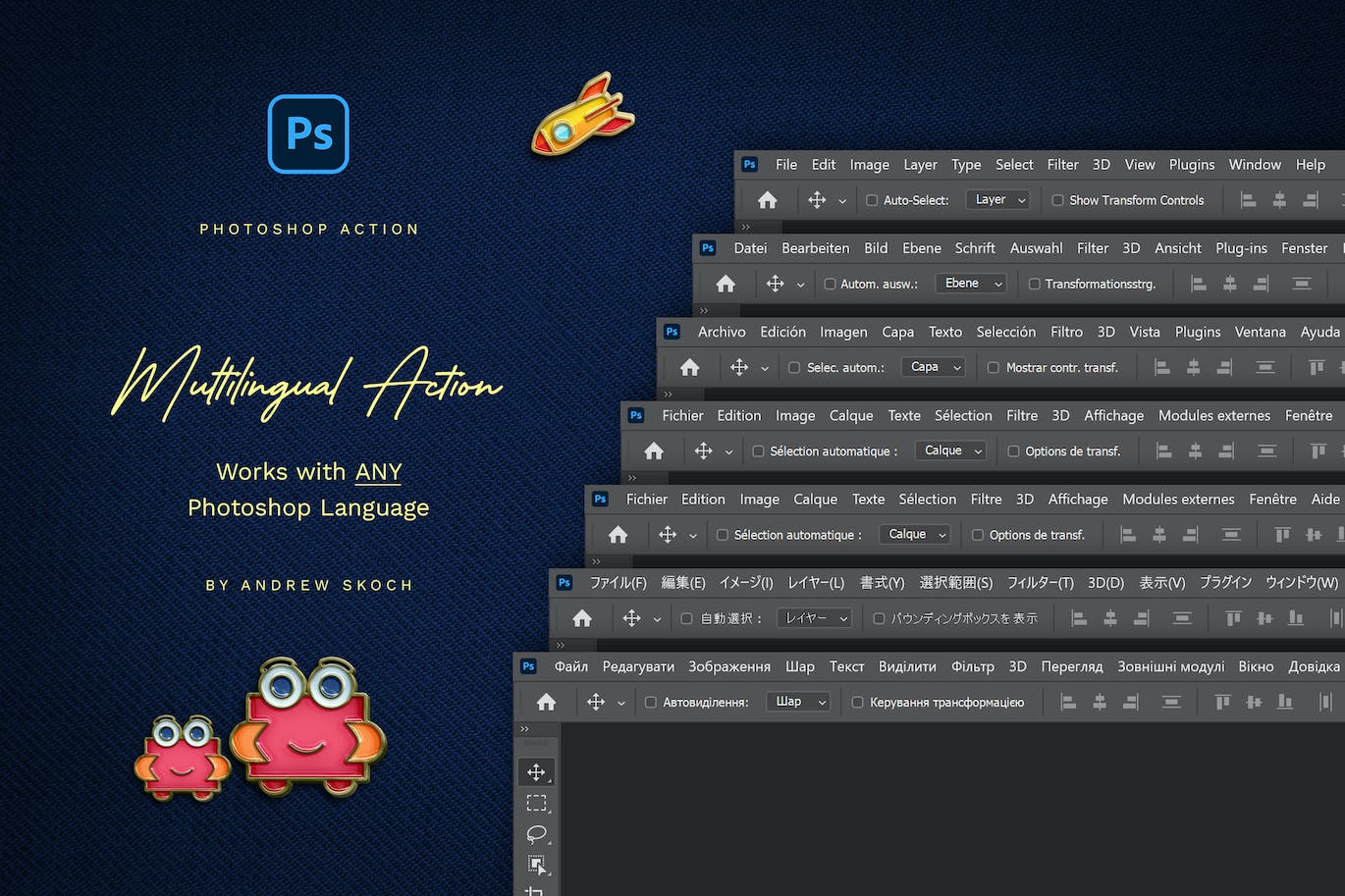
Task: Click the Home icon in Ukrainian options bar
Action: tap(547, 702)
